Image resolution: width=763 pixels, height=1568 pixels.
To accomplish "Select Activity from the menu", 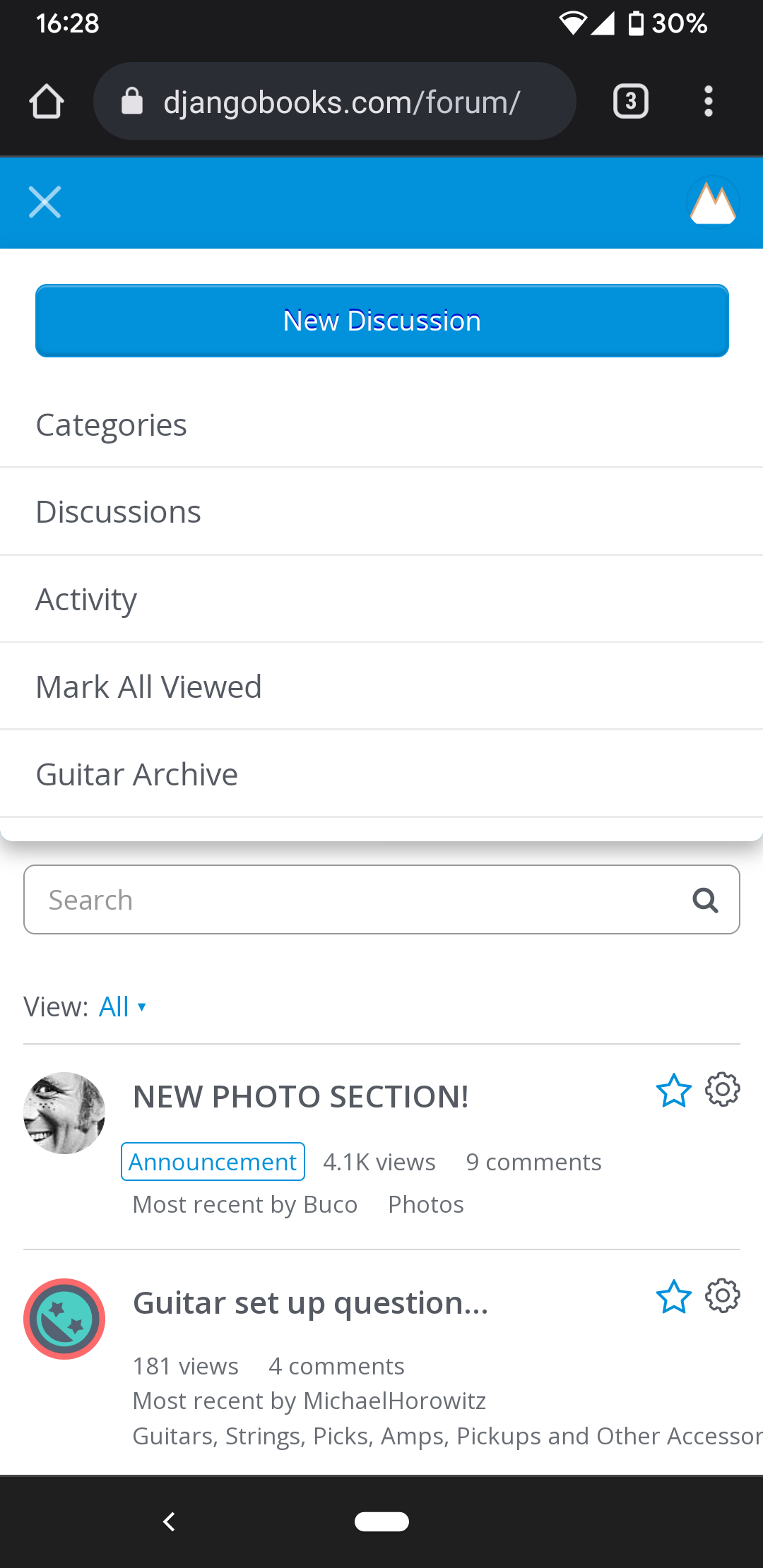I will pos(86,600).
